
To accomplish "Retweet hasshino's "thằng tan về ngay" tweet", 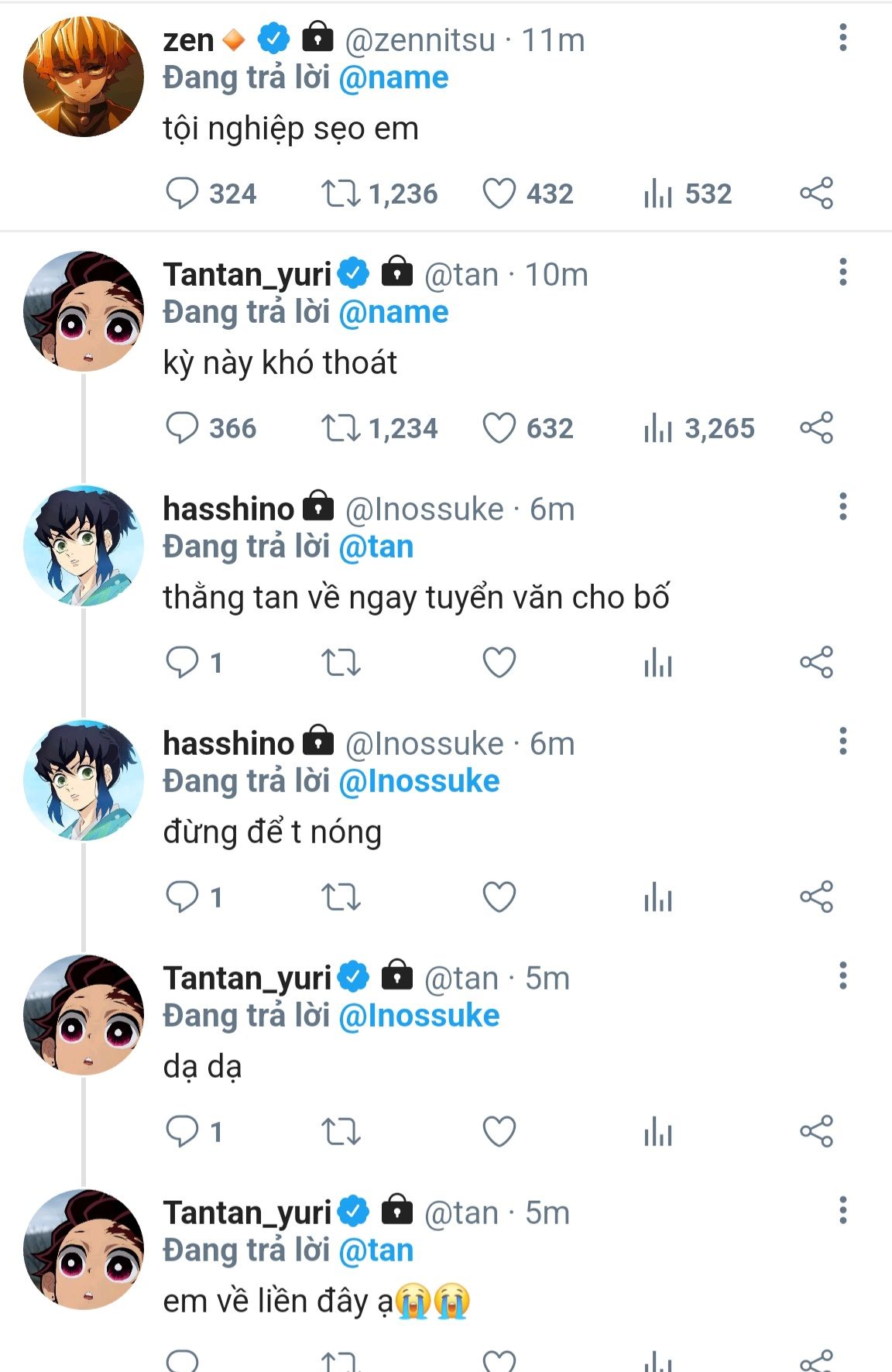I will [341, 663].
